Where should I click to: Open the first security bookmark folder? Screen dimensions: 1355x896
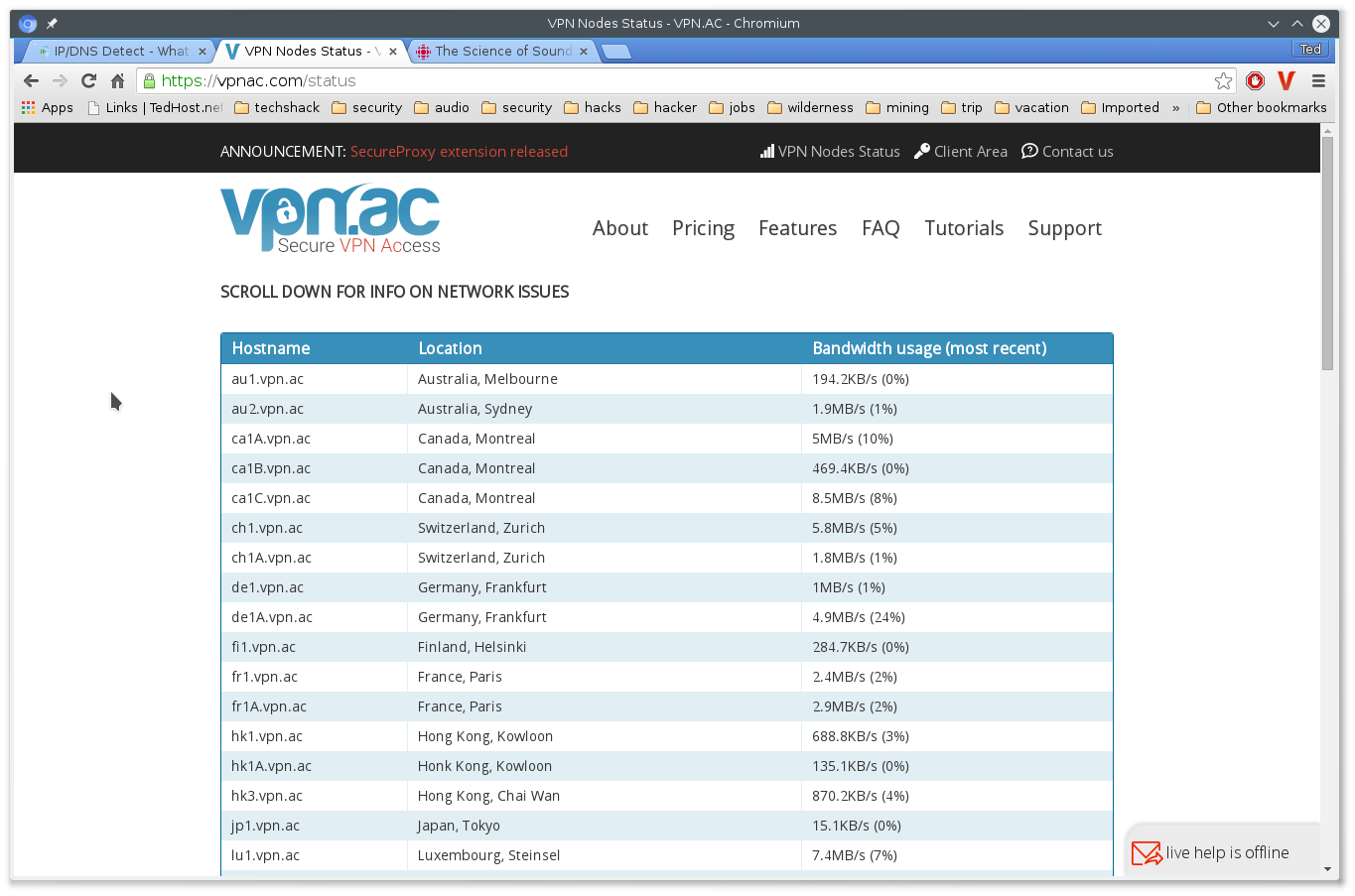(366, 107)
